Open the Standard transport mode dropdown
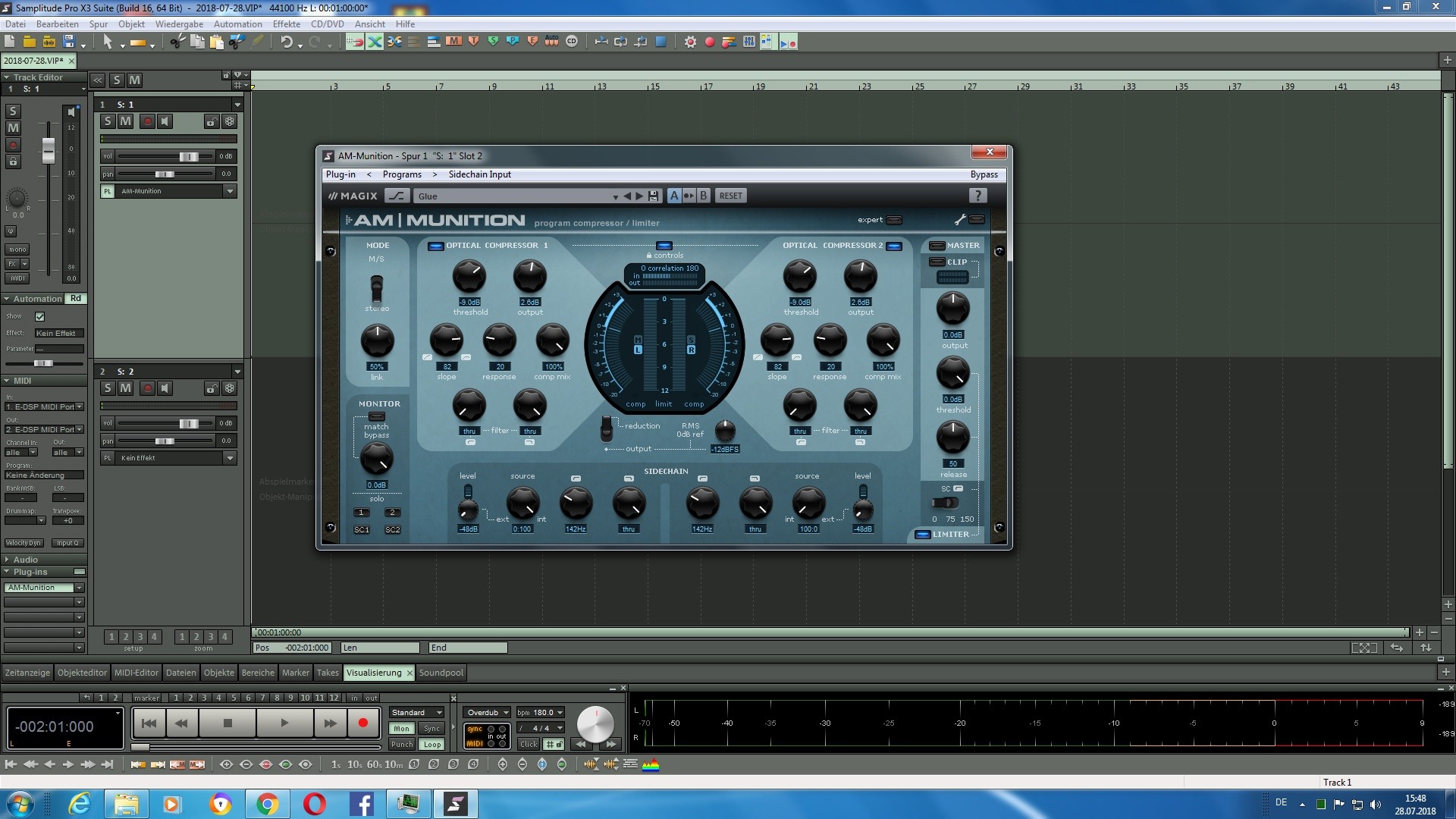The image size is (1456, 819). [417, 713]
